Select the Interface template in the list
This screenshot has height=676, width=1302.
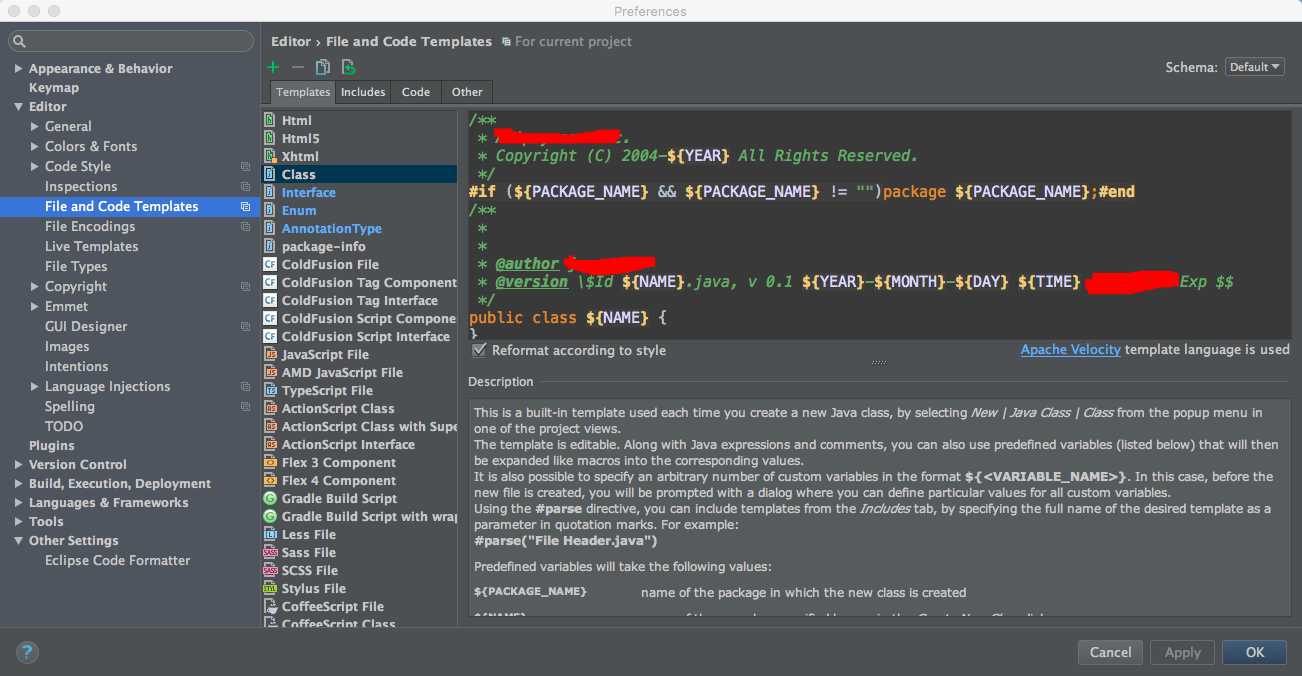pos(308,192)
